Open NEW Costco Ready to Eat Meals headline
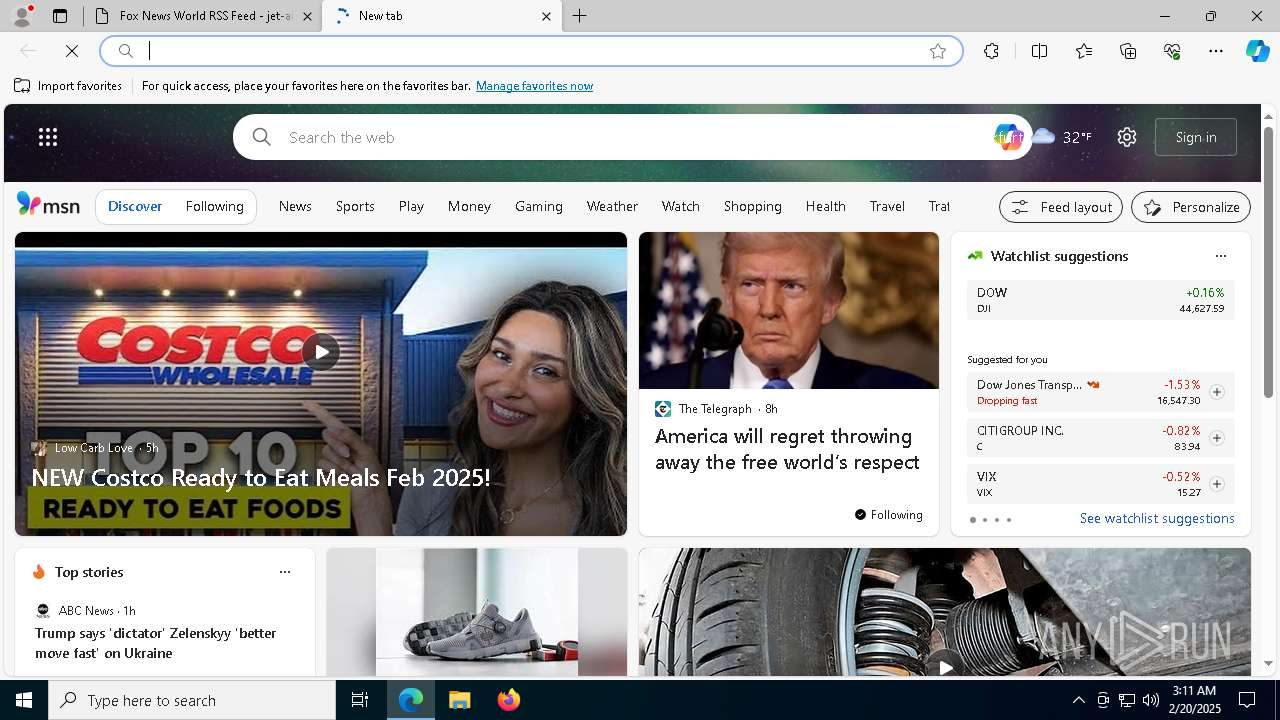 pos(261,477)
